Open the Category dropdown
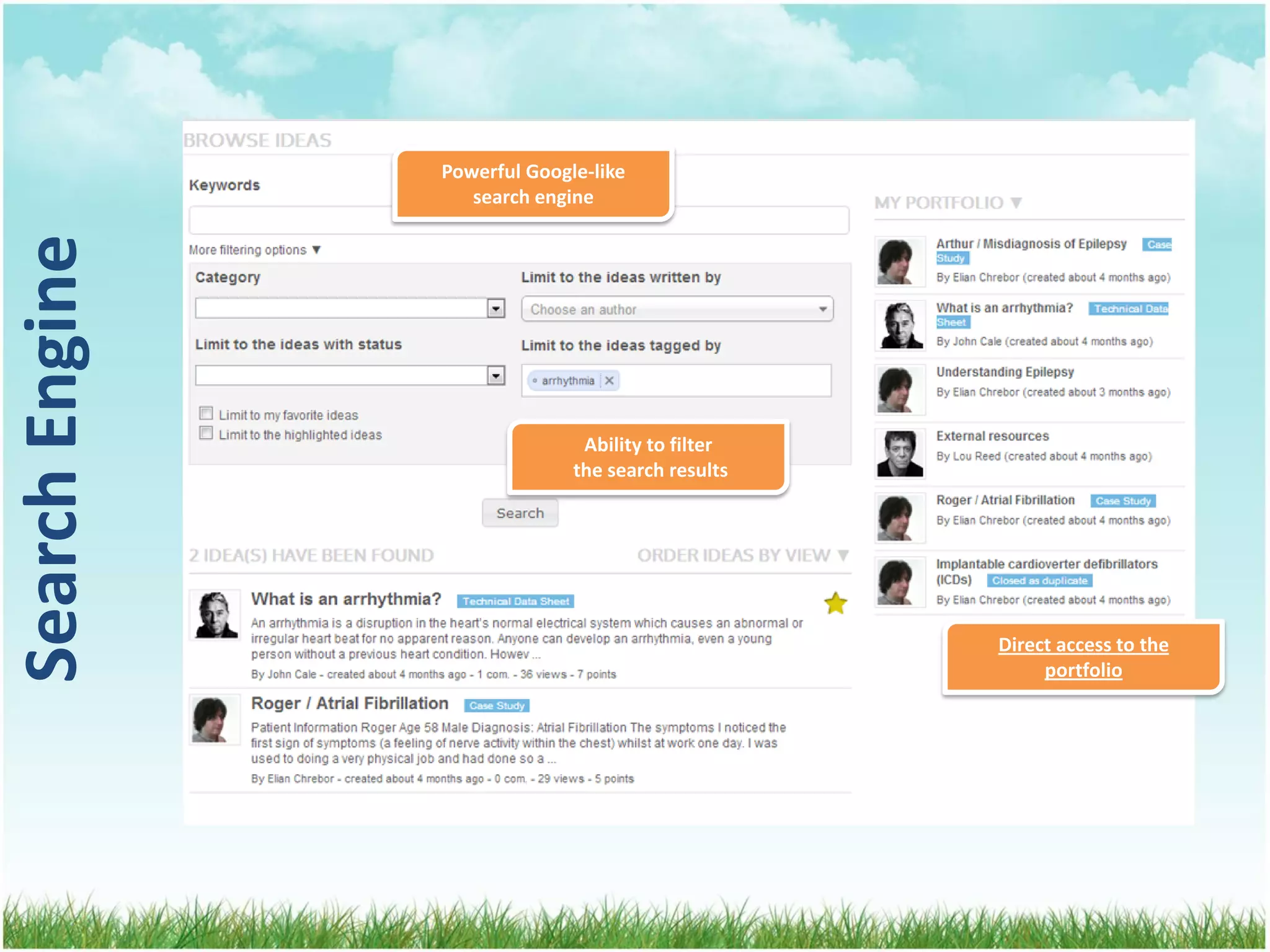The image size is (1270, 952). pyautogui.click(x=495, y=308)
